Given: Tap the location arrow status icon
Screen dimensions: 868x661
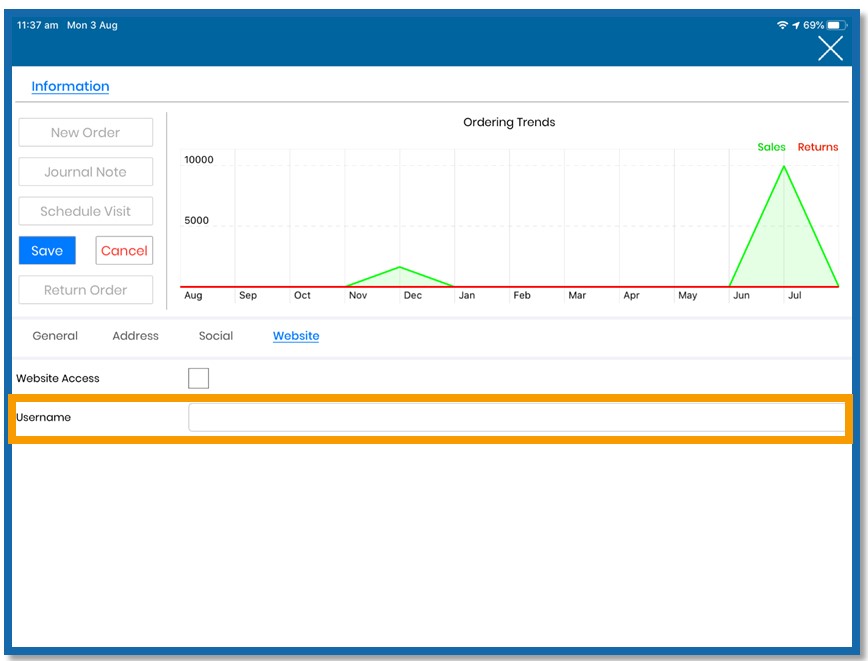Looking at the screenshot, I should tap(796, 25).
